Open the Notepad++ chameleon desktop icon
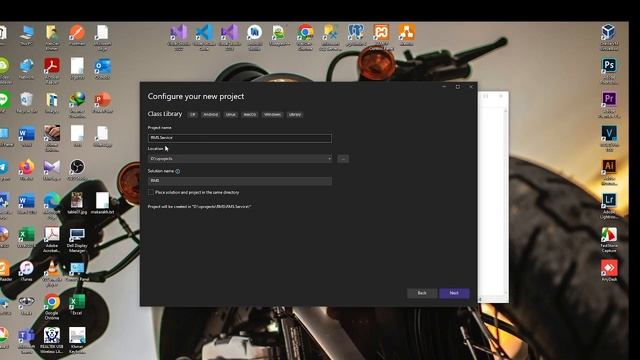Screen dimensions: 640x360 (279, 35)
